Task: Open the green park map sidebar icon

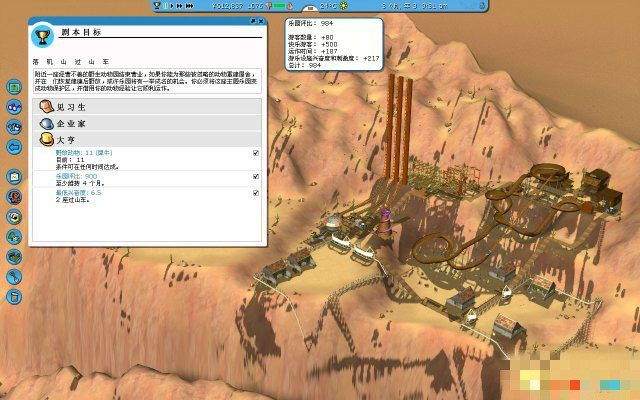Action: (14, 87)
